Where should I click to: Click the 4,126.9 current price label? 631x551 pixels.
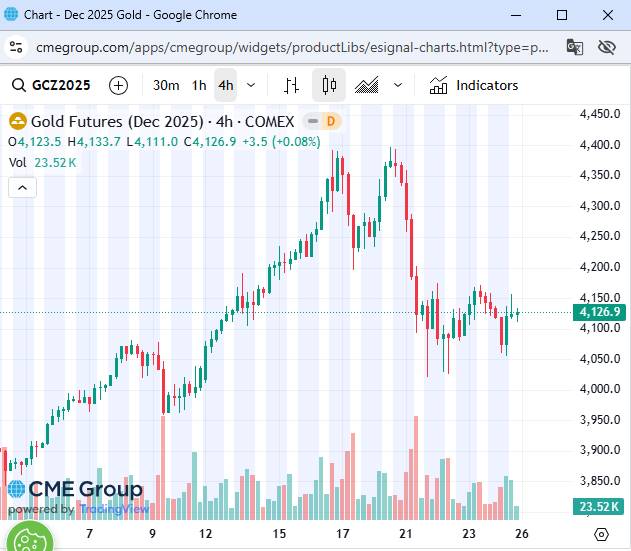[x=600, y=313]
